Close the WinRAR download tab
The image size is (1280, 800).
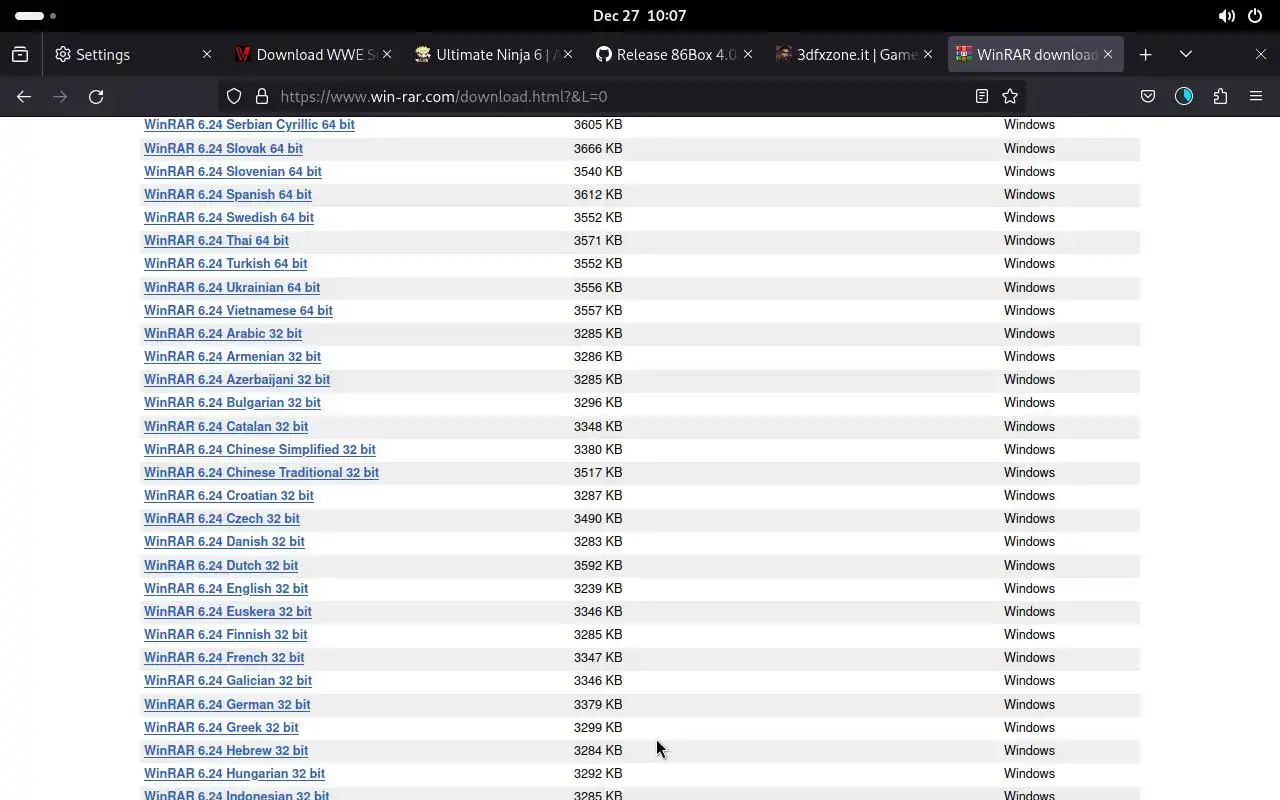[1108, 54]
